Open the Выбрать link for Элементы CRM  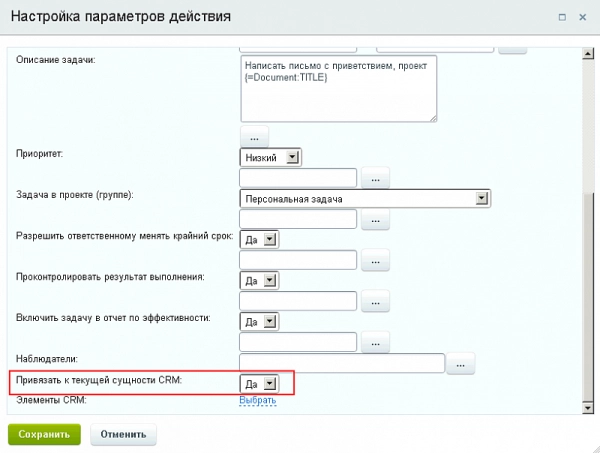coord(257,400)
